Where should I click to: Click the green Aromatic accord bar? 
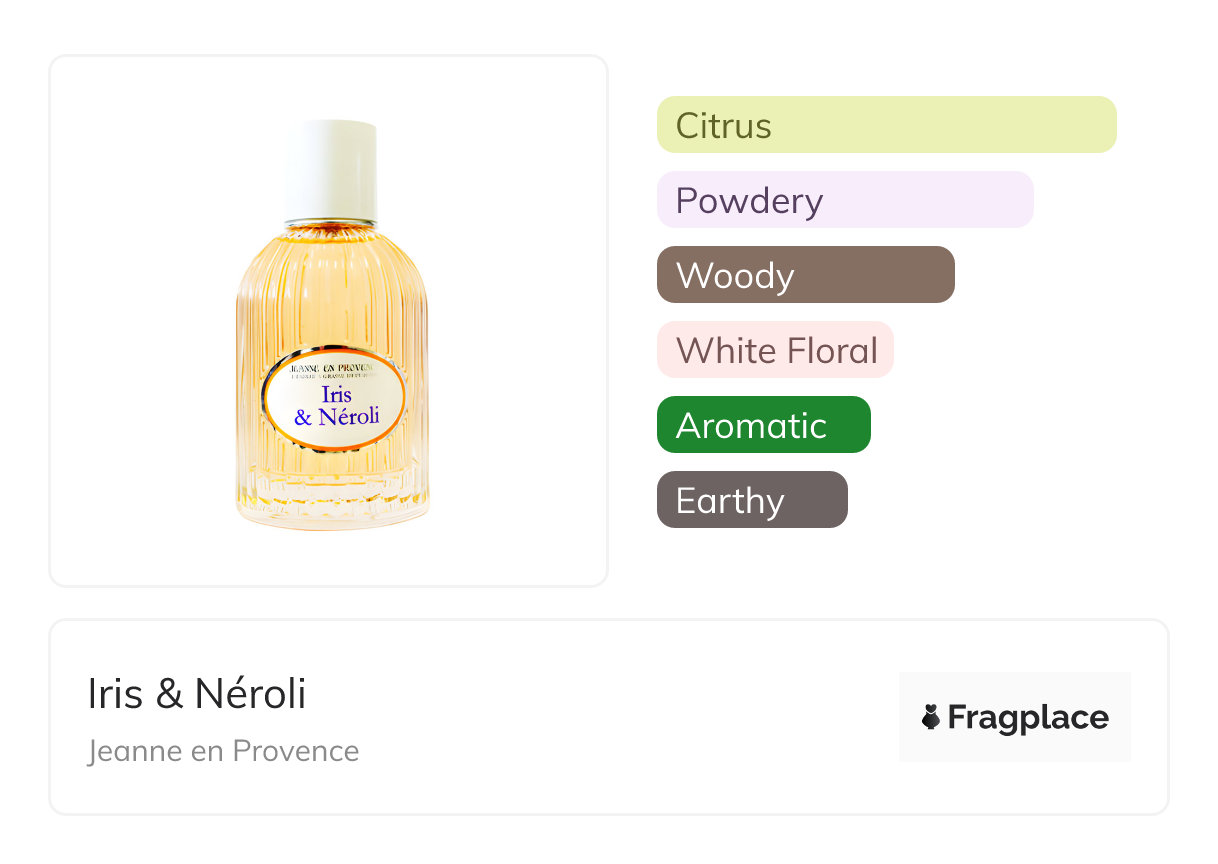(x=763, y=425)
